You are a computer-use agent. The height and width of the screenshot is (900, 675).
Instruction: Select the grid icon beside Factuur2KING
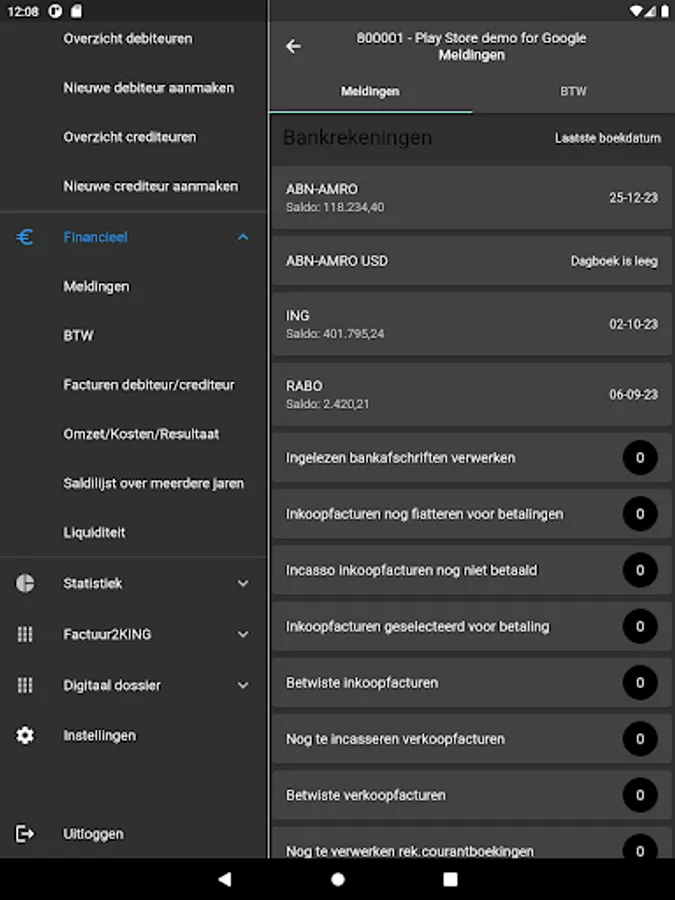24,634
